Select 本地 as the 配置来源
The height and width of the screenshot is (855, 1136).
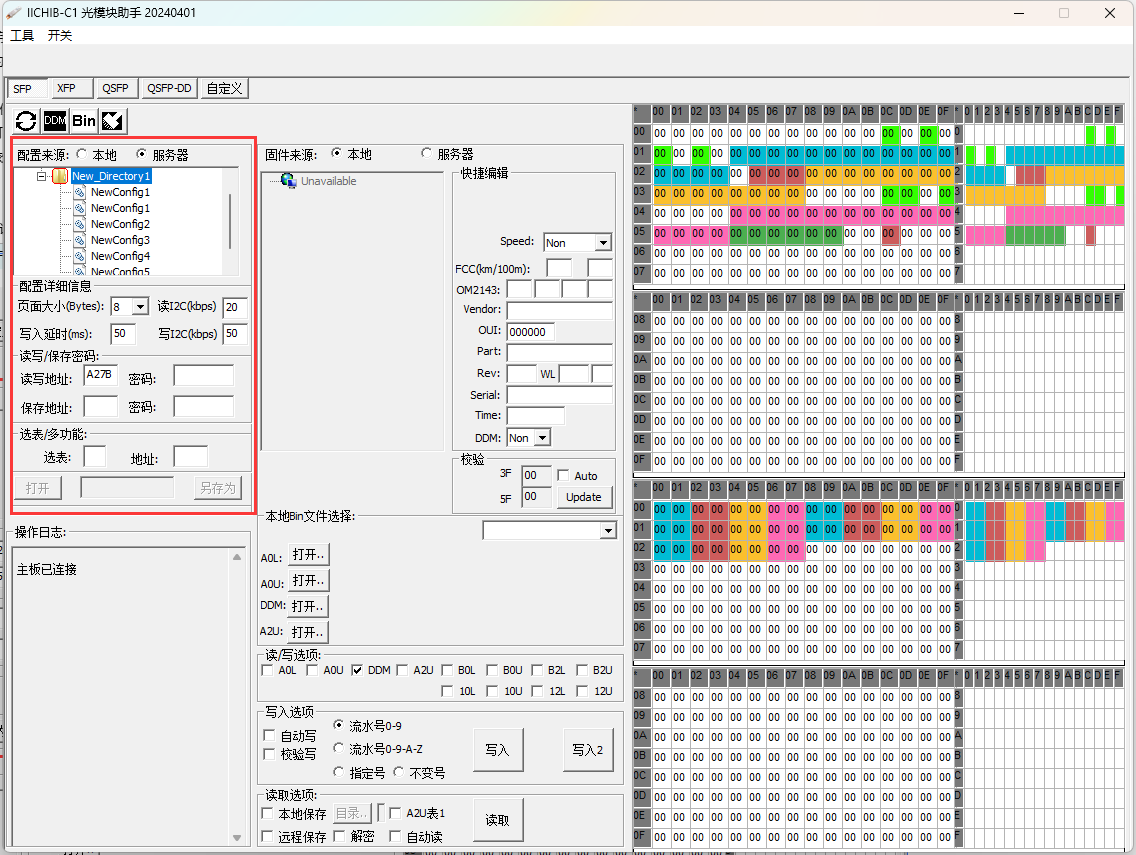[82, 155]
